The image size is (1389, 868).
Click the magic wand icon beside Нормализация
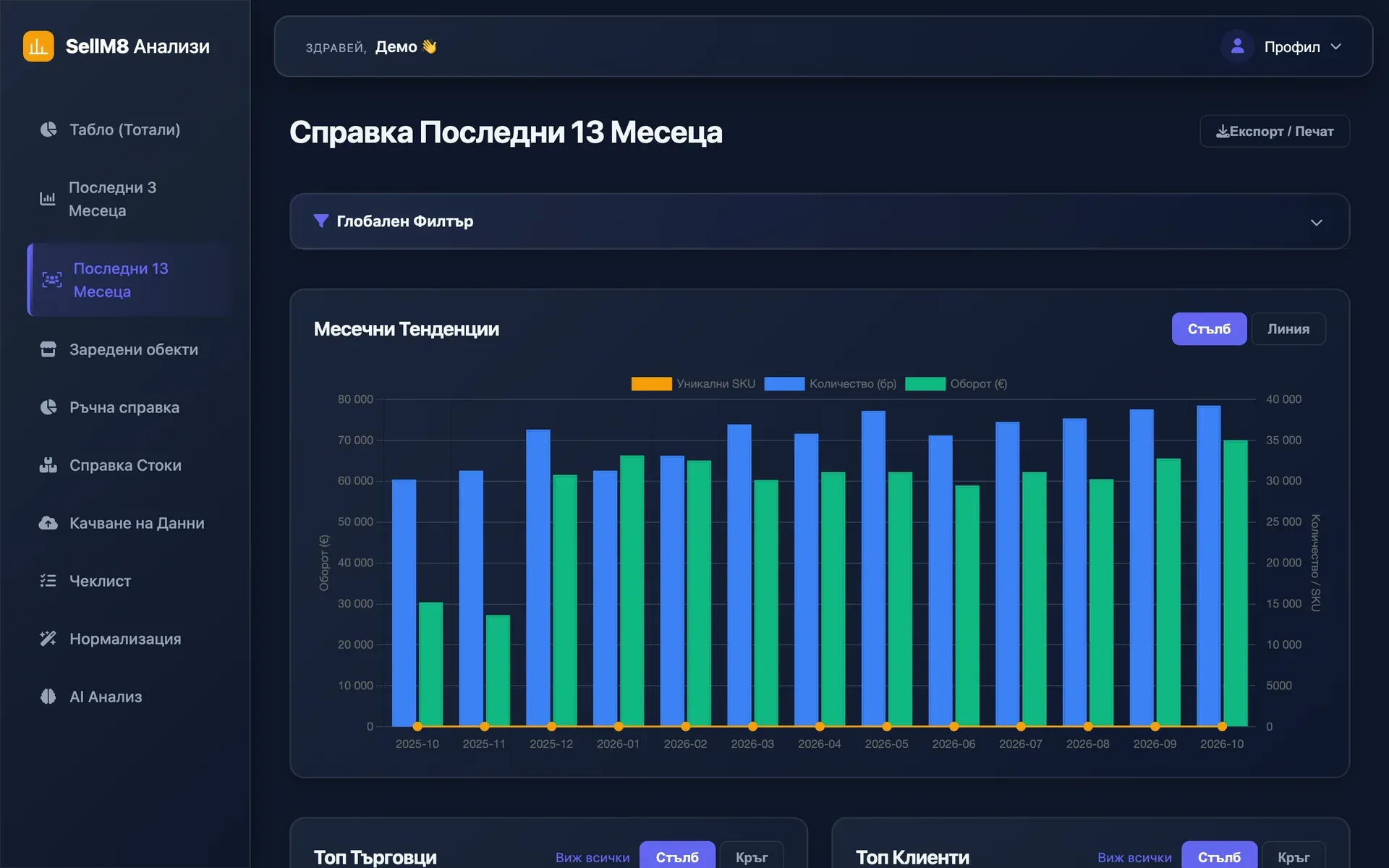tap(48, 639)
